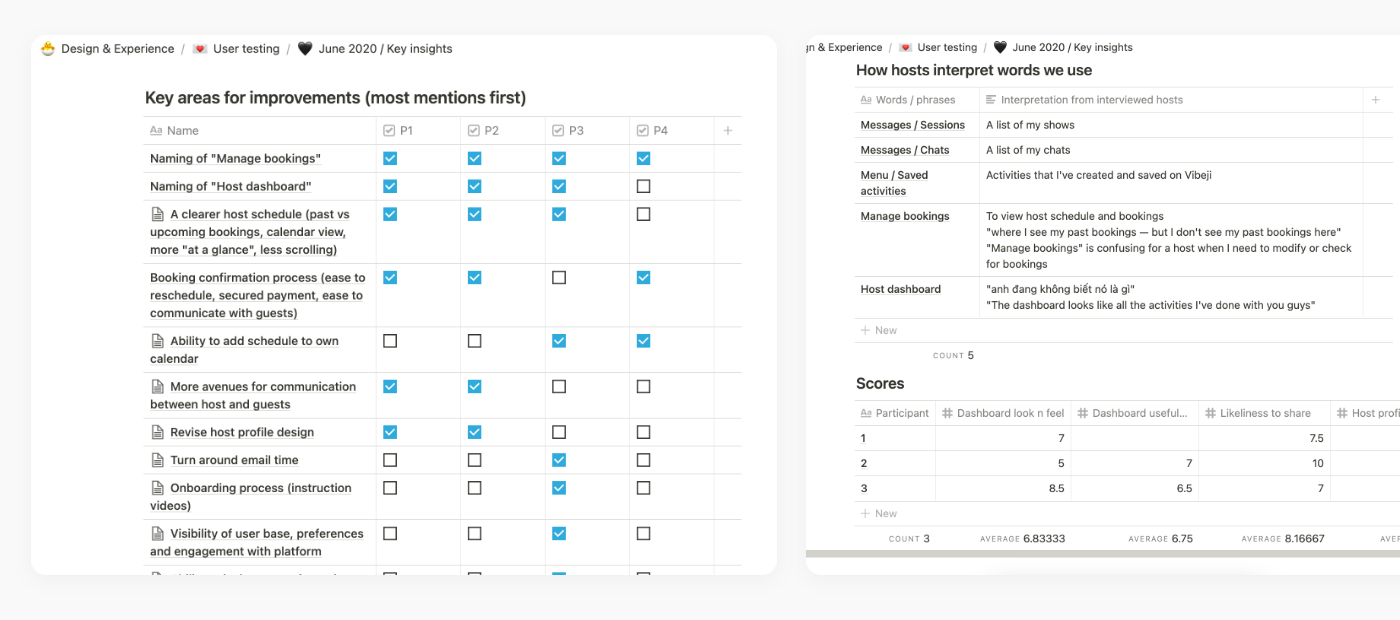Click the horizontal scrollbar under Scores table
Image resolution: width=1400 pixels, height=620 pixels.
(1100, 553)
